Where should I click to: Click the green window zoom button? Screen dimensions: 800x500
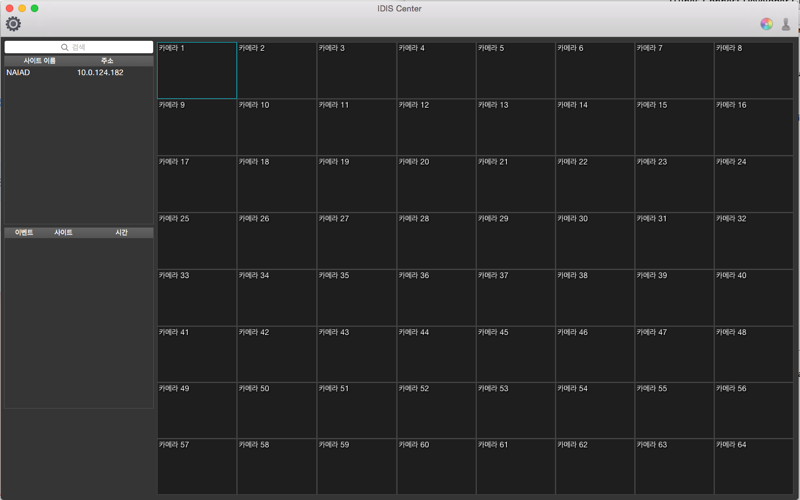[34, 8]
